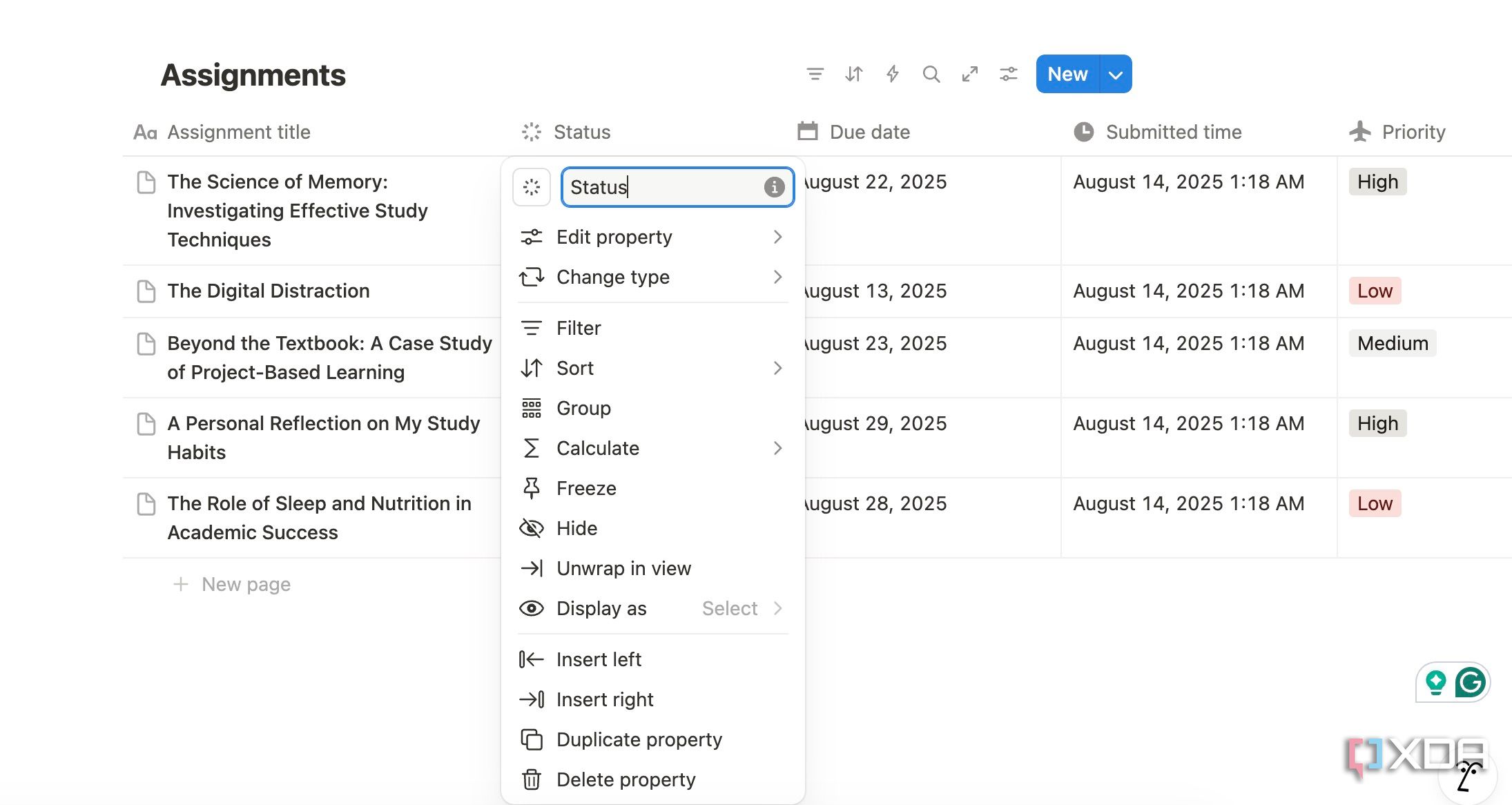
Task: Click due date August 28, 2025
Action: point(875,504)
